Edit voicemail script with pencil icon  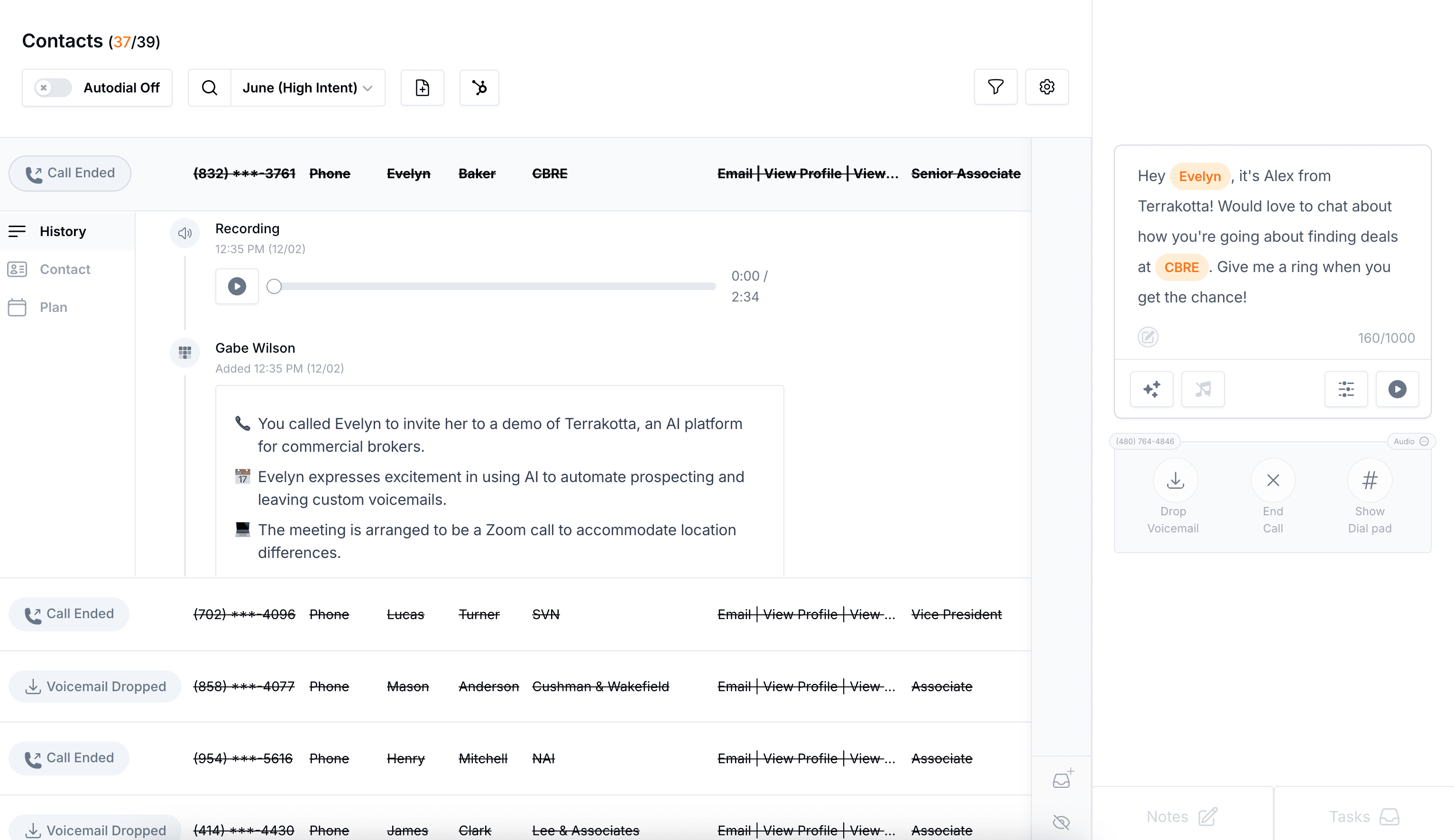point(1148,337)
